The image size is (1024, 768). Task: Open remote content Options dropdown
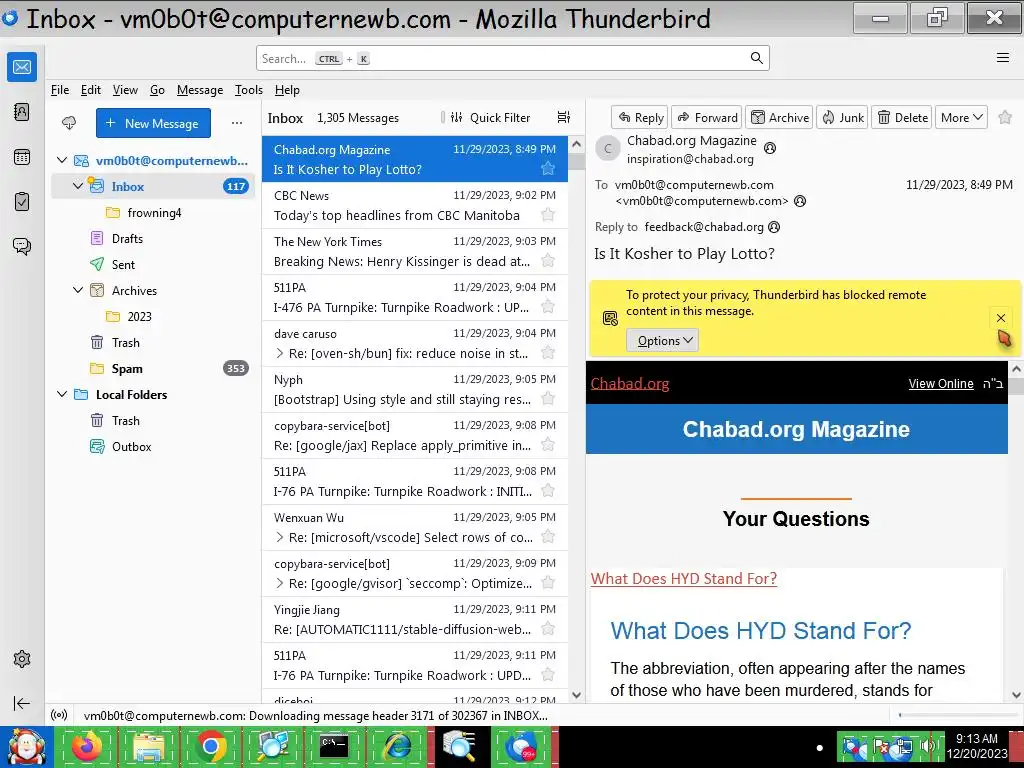click(663, 340)
